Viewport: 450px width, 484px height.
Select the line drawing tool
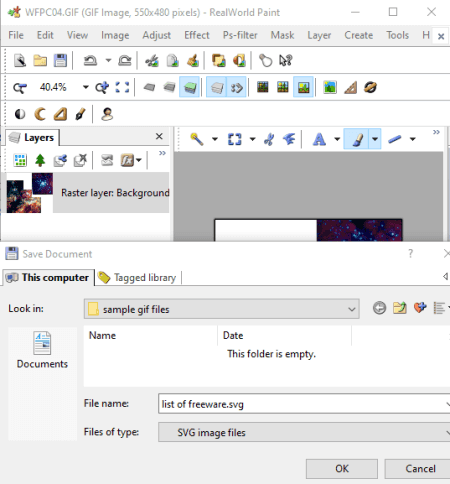[394, 139]
